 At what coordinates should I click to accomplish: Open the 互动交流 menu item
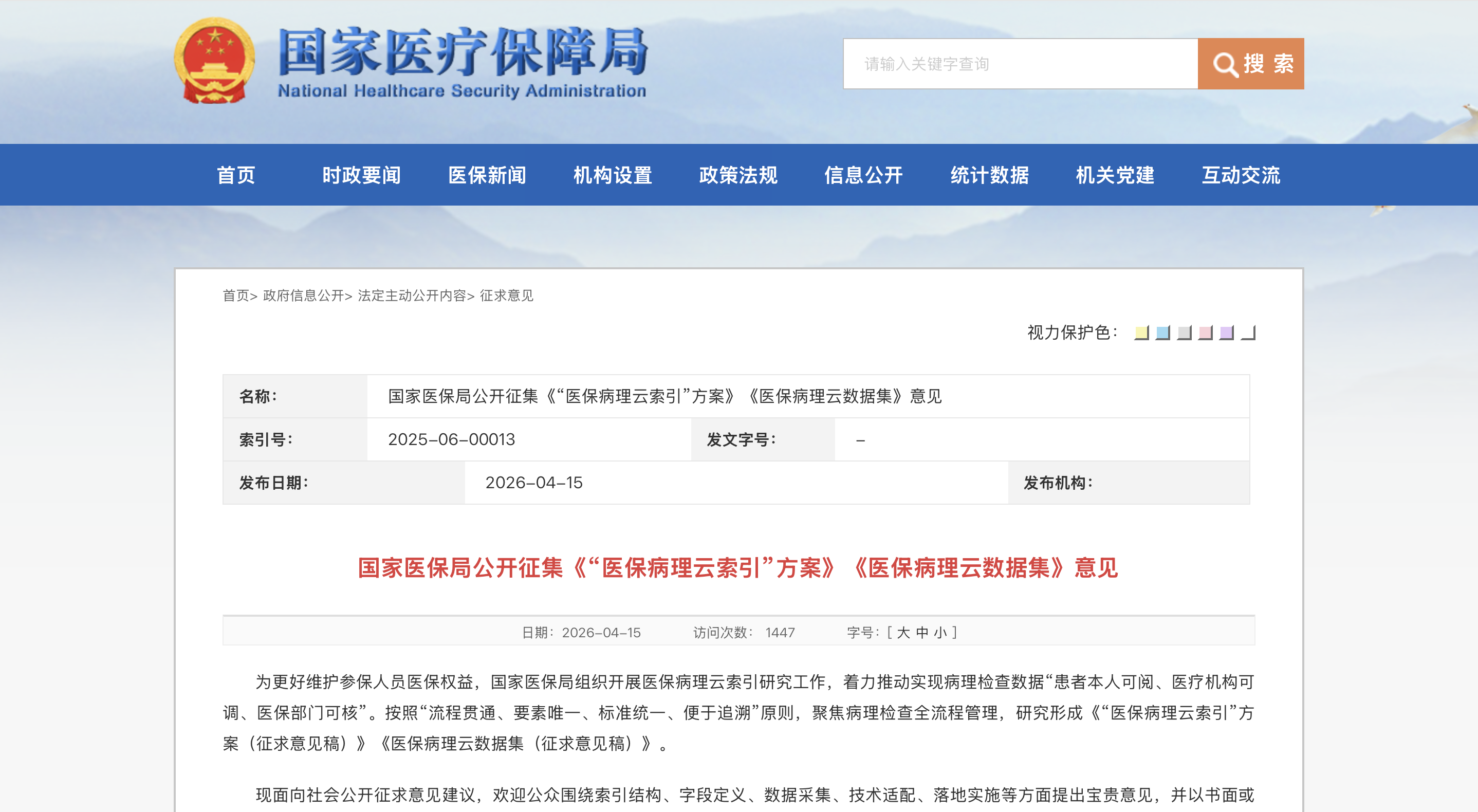click(1241, 175)
